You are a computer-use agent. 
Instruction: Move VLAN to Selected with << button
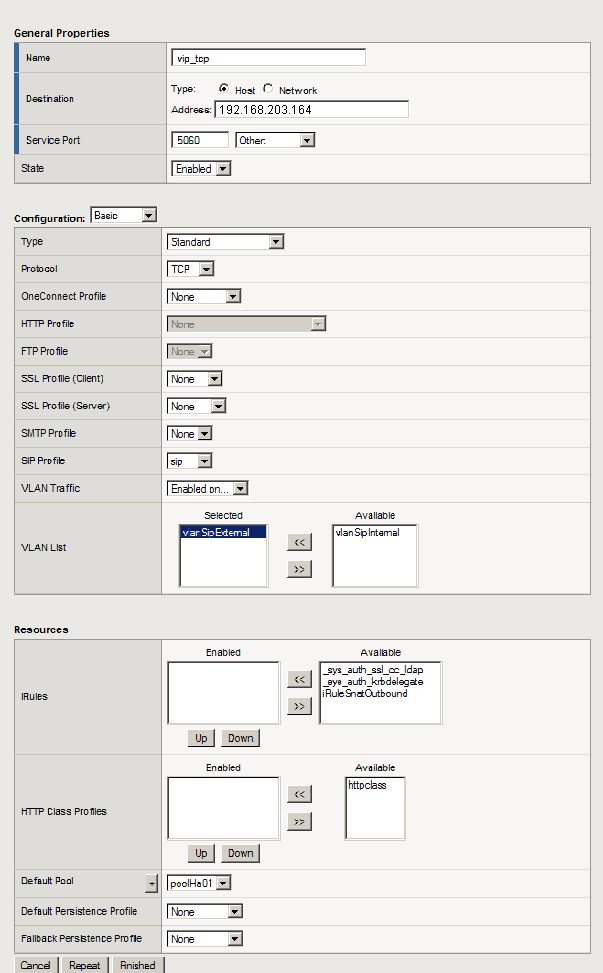pos(299,542)
